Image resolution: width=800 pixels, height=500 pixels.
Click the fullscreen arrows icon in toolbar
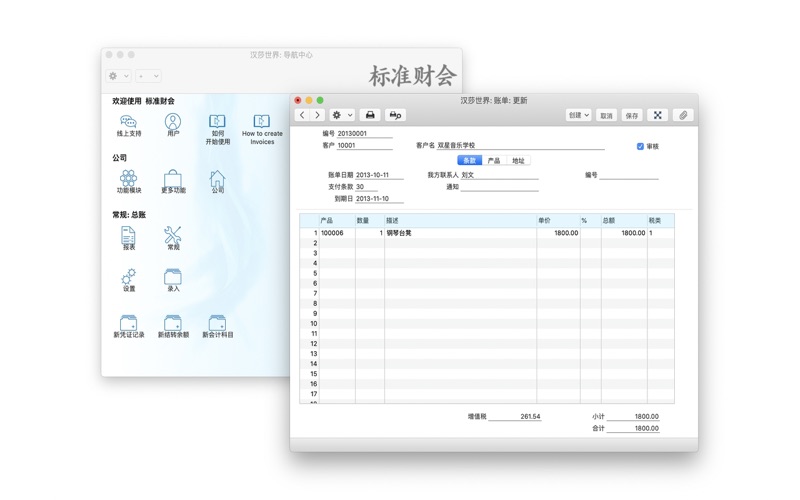pos(657,115)
